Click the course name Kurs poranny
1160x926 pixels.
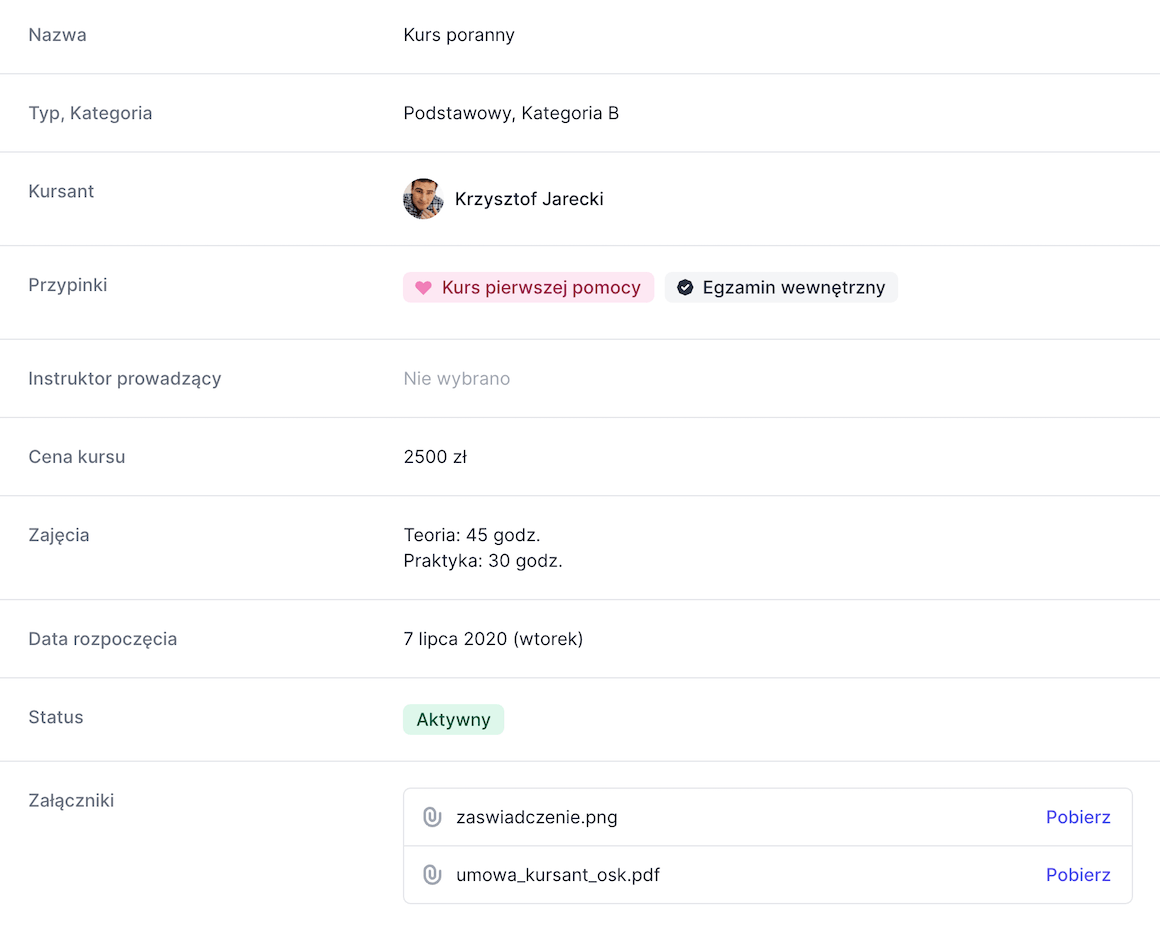tap(459, 35)
